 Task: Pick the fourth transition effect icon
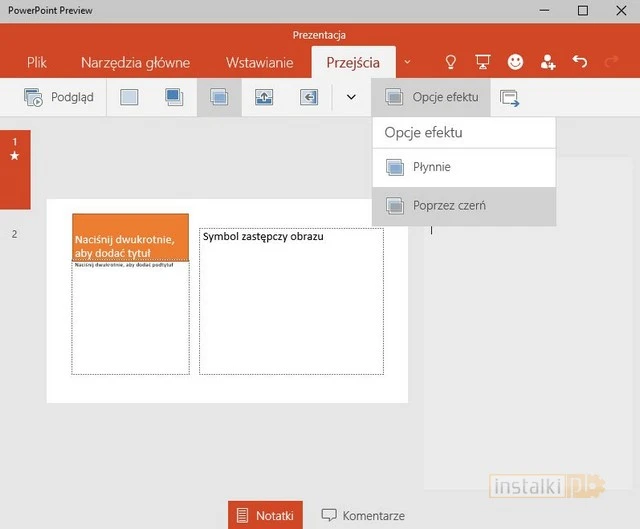click(264, 97)
